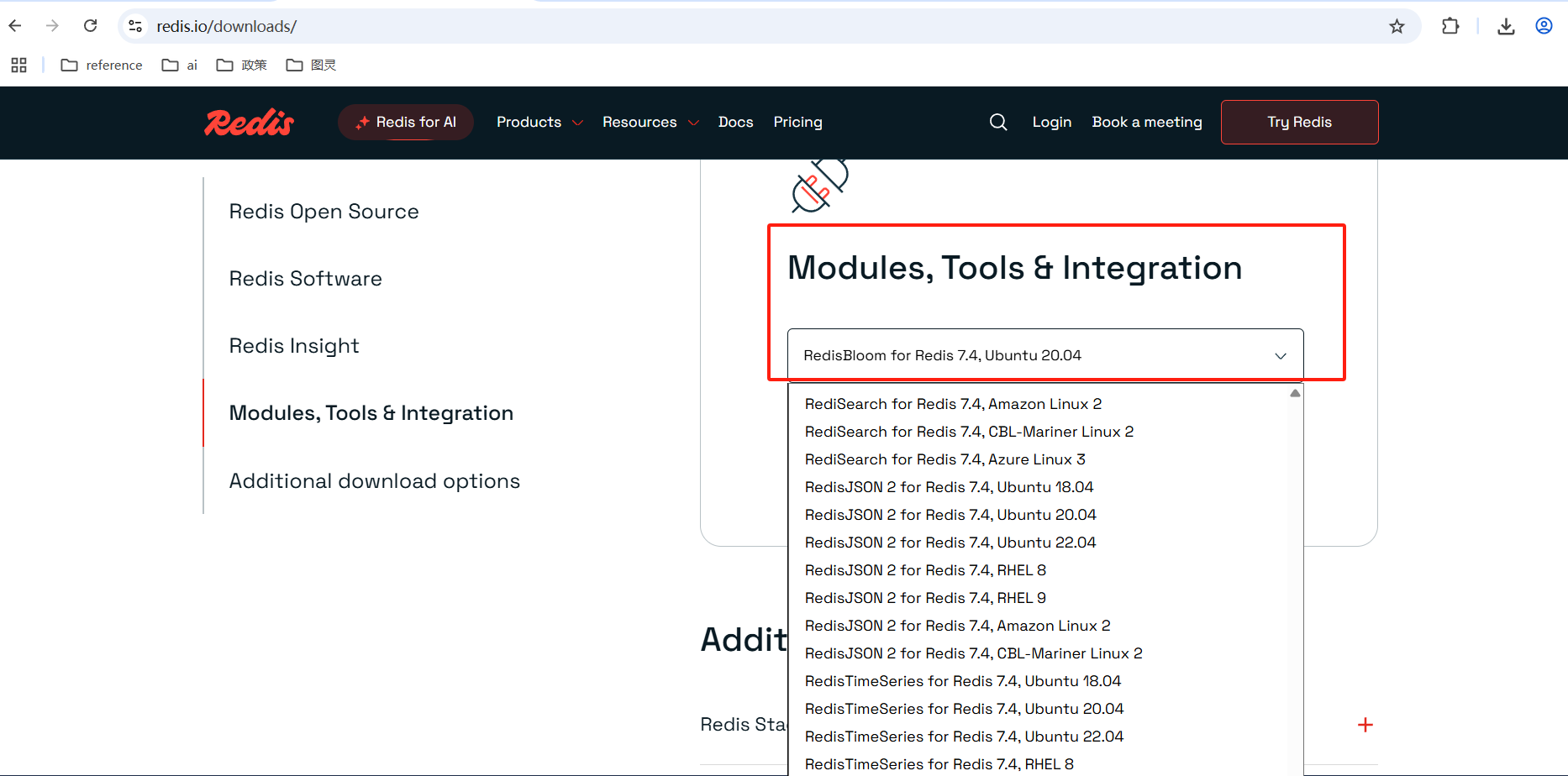
Task: Open the 图灵 bookmarks folder
Action: (x=311, y=65)
